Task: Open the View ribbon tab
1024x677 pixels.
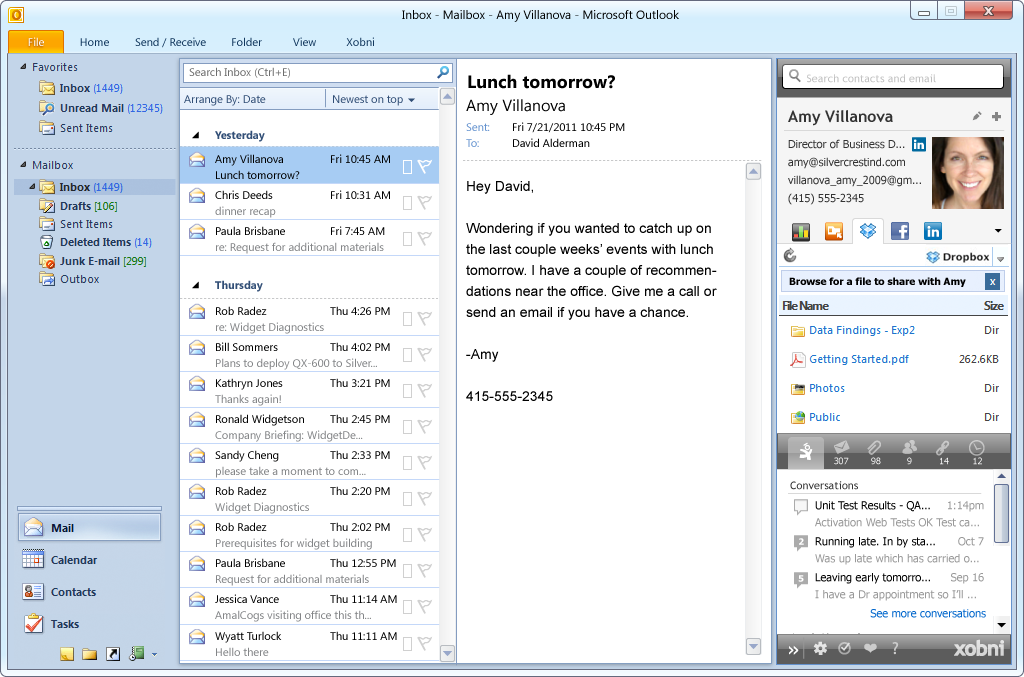Action: point(304,42)
